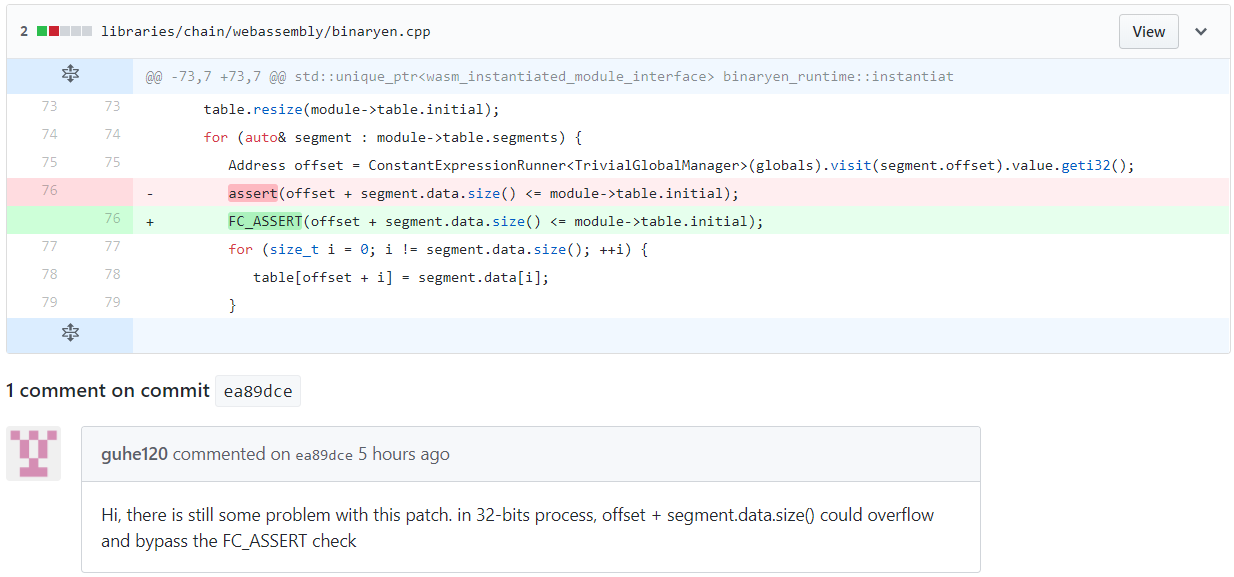Click the ea89dce commit hash badge
The width and height of the screenshot is (1234, 577).
258,391
